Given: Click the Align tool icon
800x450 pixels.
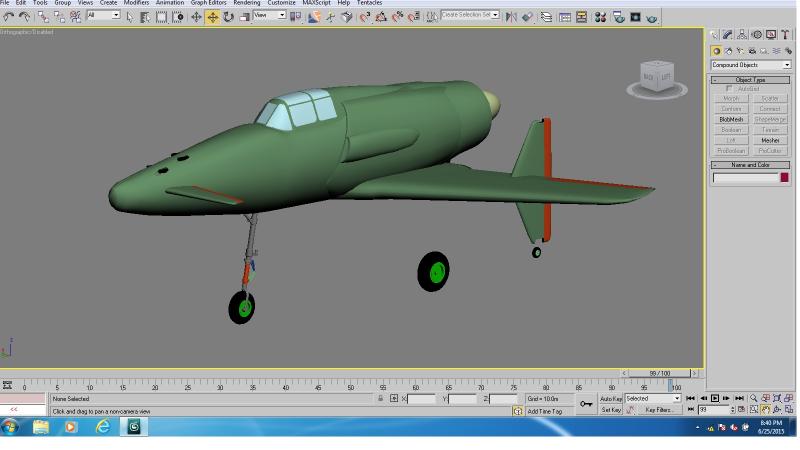Looking at the screenshot, I should pyautogui.click(x=528, y=17).
